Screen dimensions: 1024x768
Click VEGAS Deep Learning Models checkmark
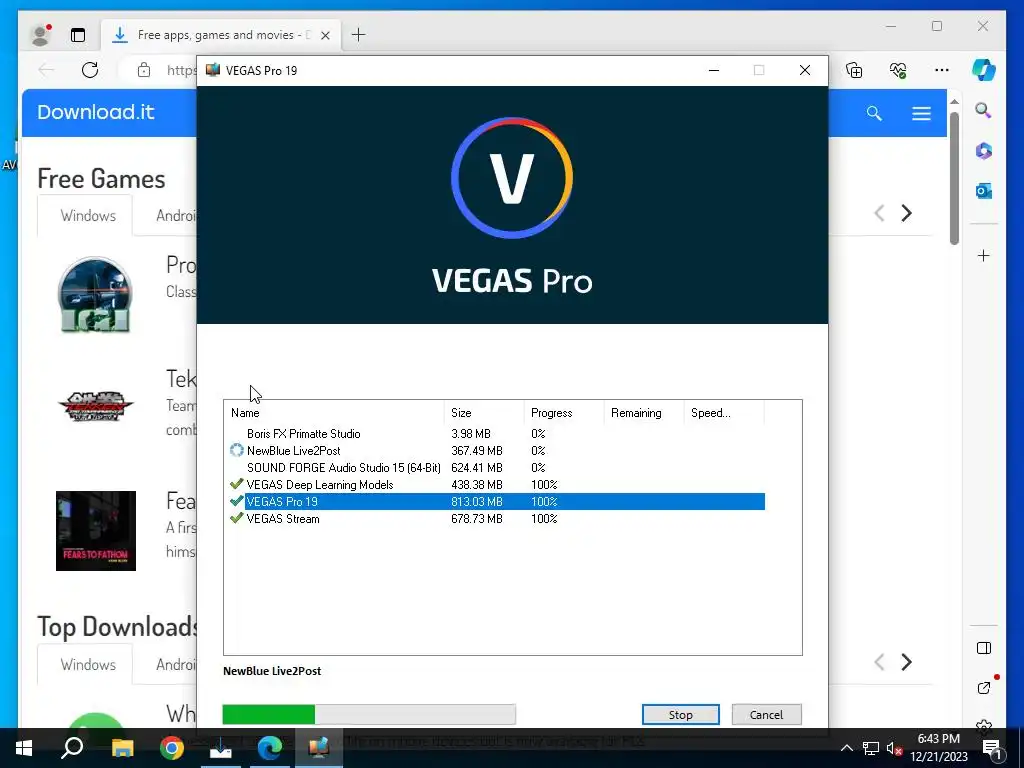[236, 484]
